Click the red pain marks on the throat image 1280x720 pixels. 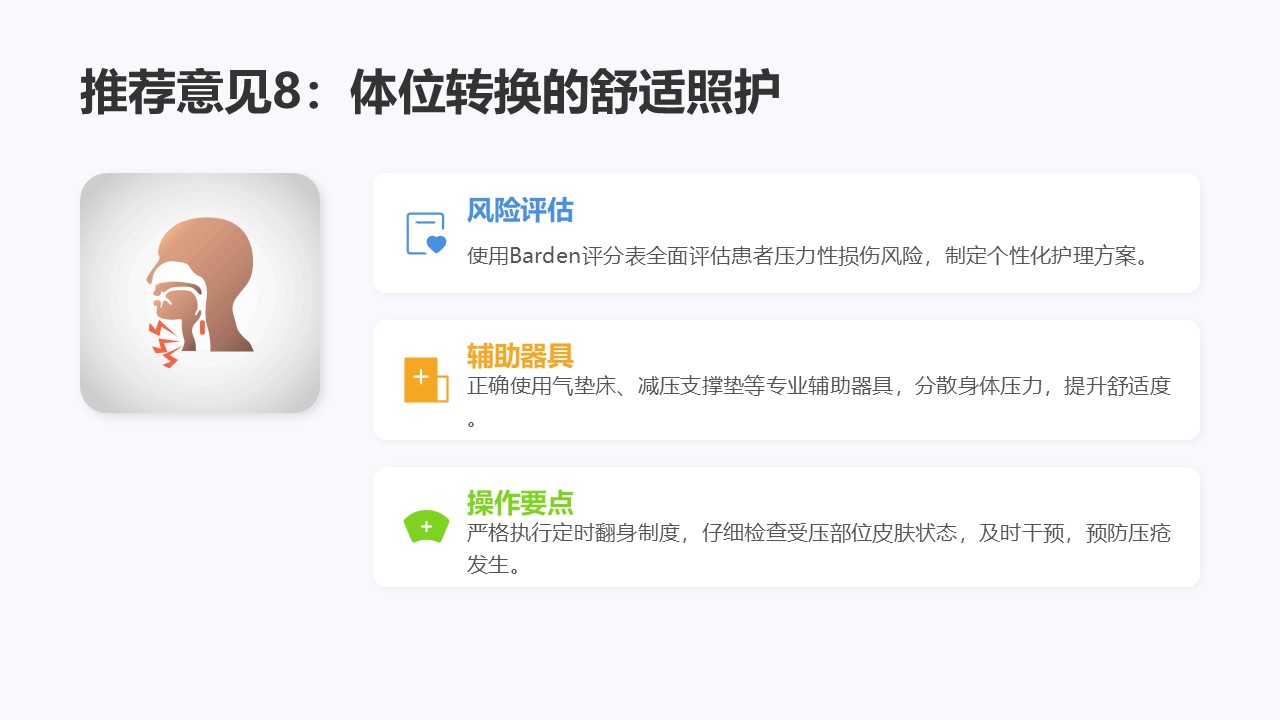coord(165,343)
